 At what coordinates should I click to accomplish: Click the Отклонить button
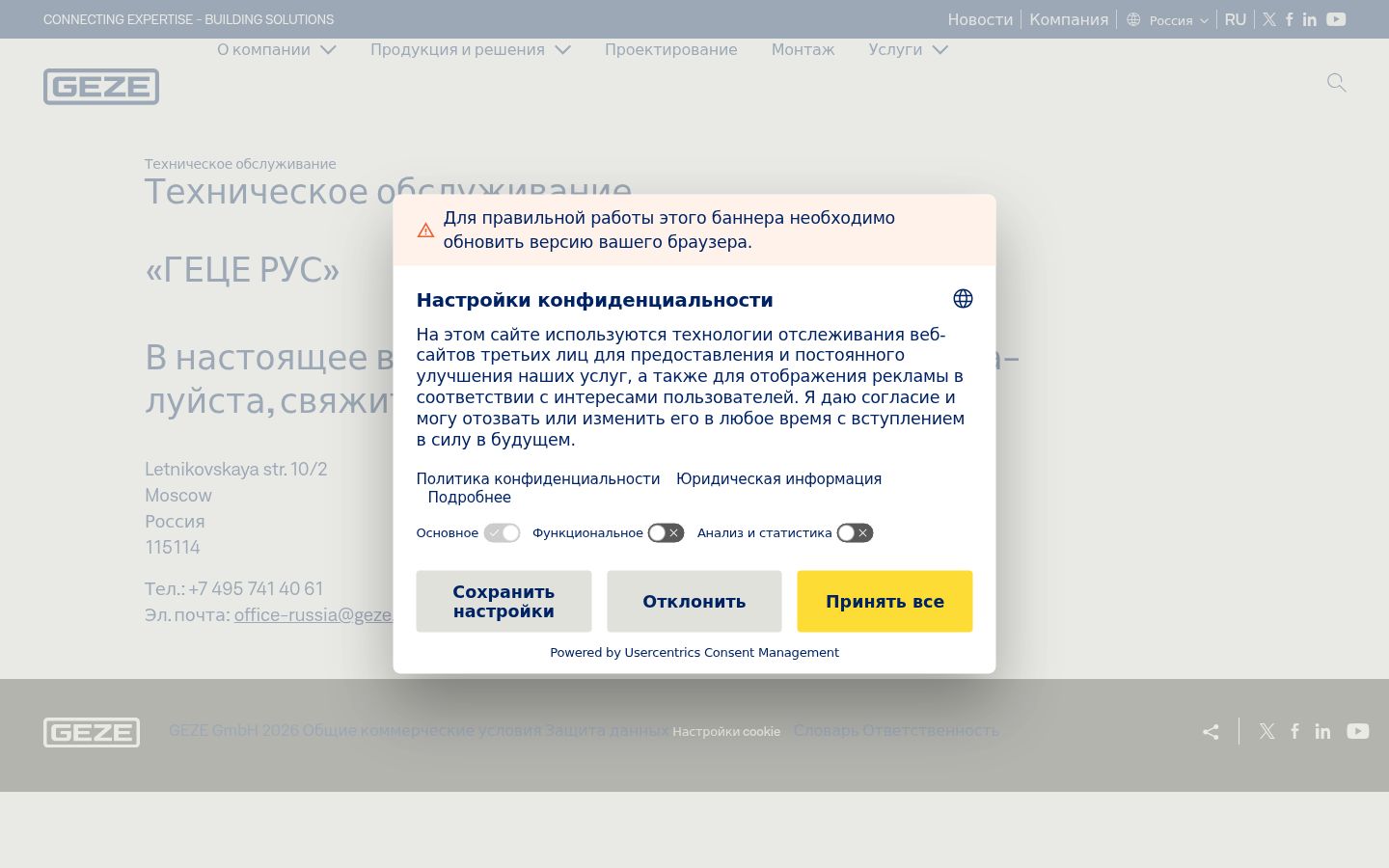(x=694, y=602)
